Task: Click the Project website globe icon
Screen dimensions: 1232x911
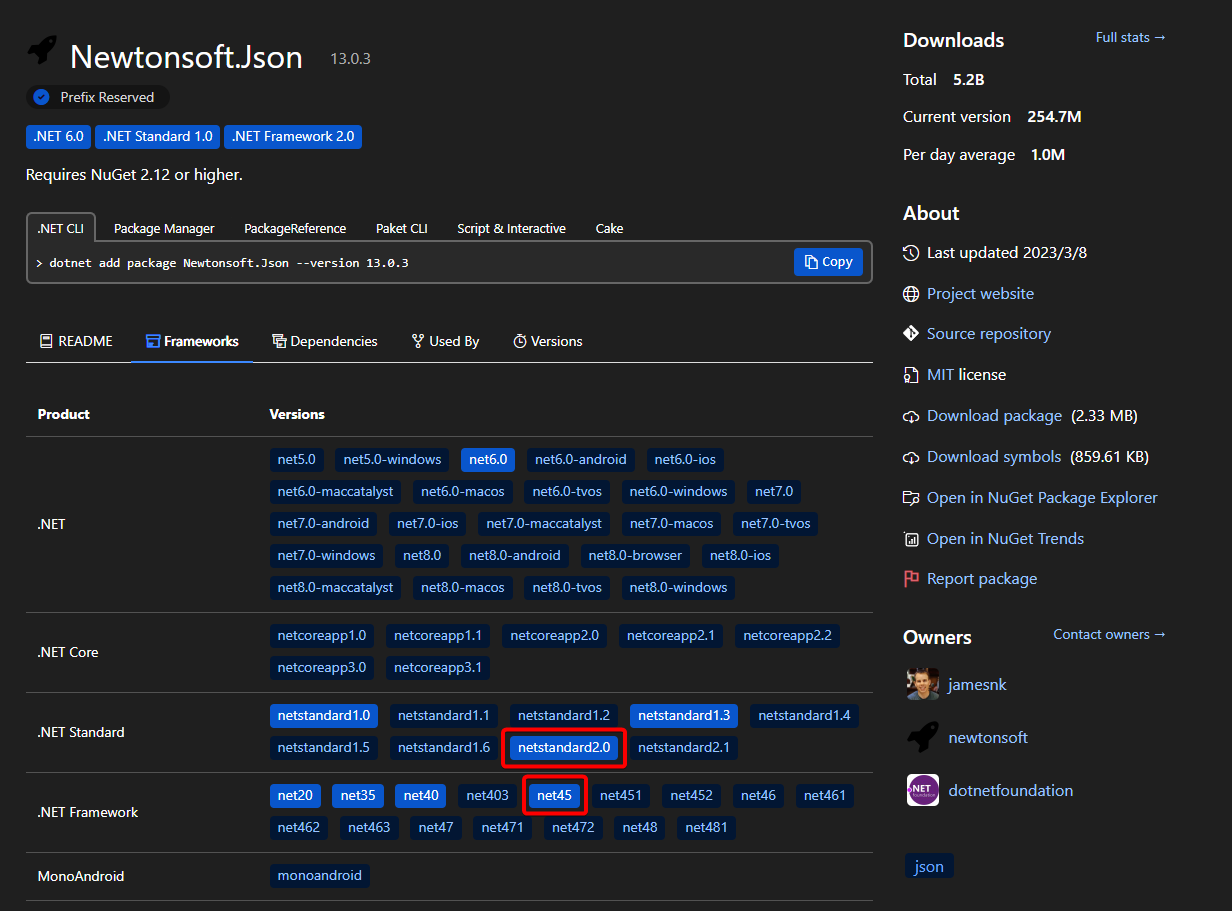Action: tap(910, 294)
